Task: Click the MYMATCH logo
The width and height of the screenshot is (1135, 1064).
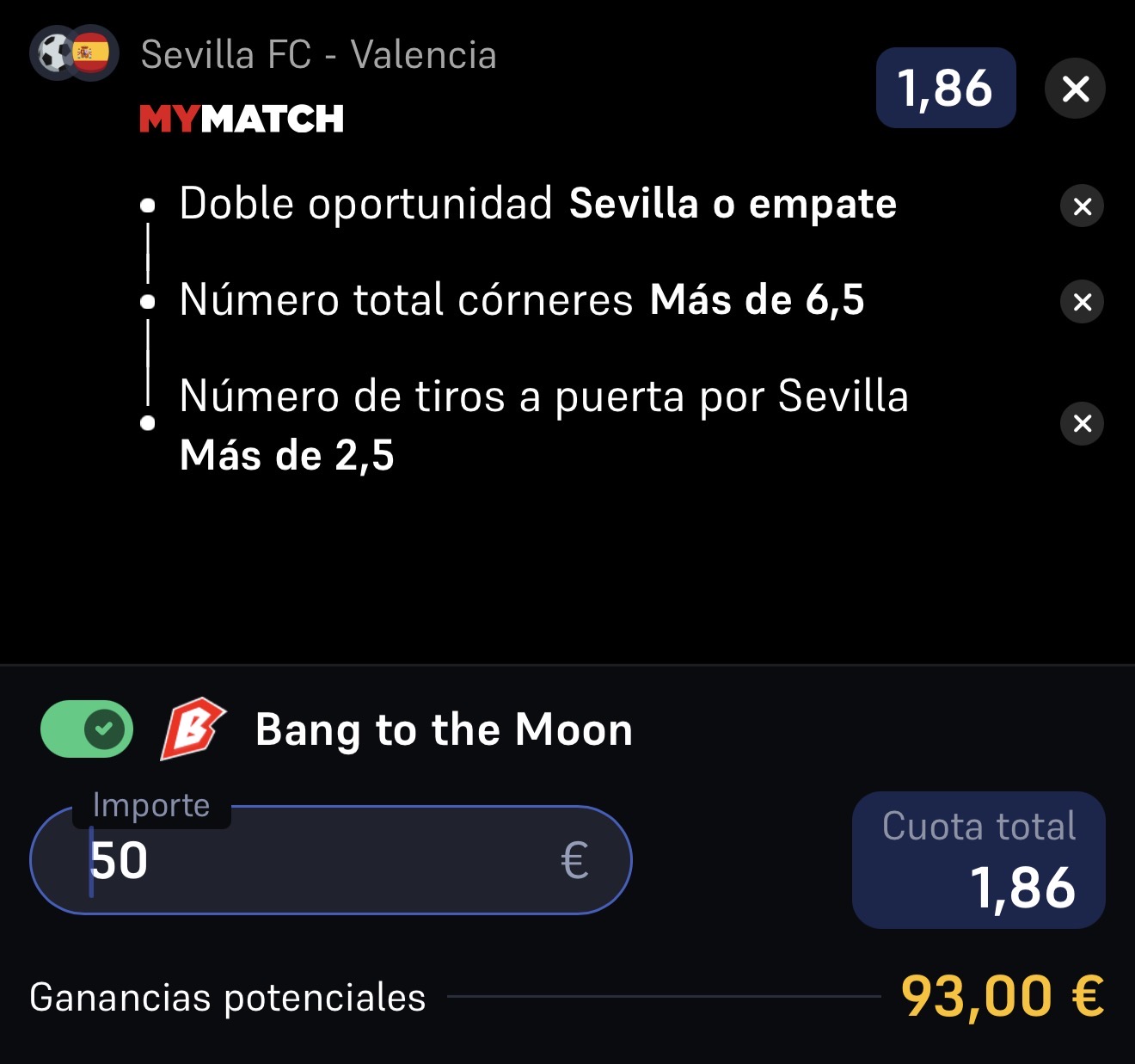Action: point(242,119)
